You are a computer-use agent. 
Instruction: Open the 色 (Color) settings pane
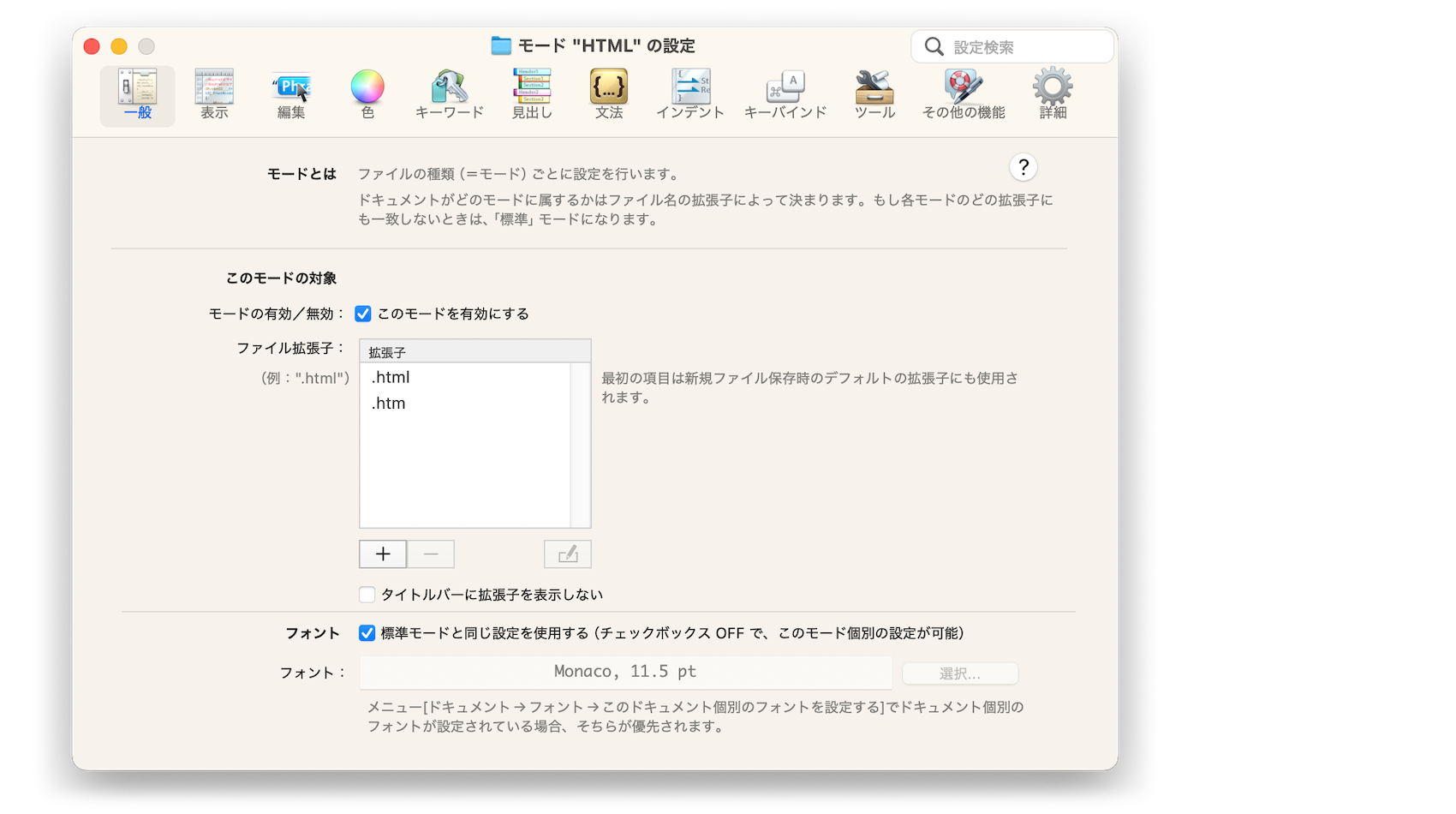pos(367,94)
